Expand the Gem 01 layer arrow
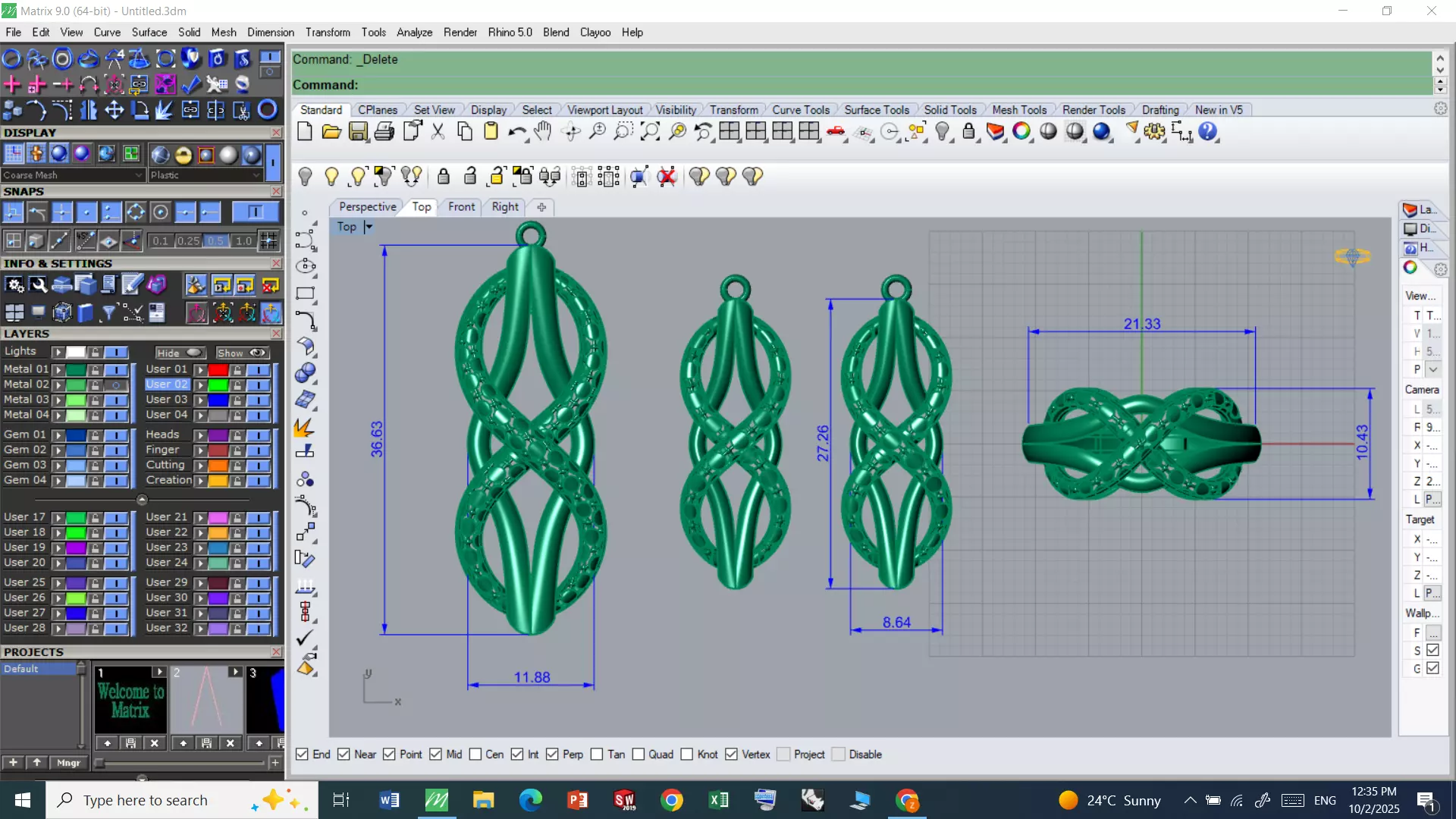1456x819 pixels. (58, 435)
